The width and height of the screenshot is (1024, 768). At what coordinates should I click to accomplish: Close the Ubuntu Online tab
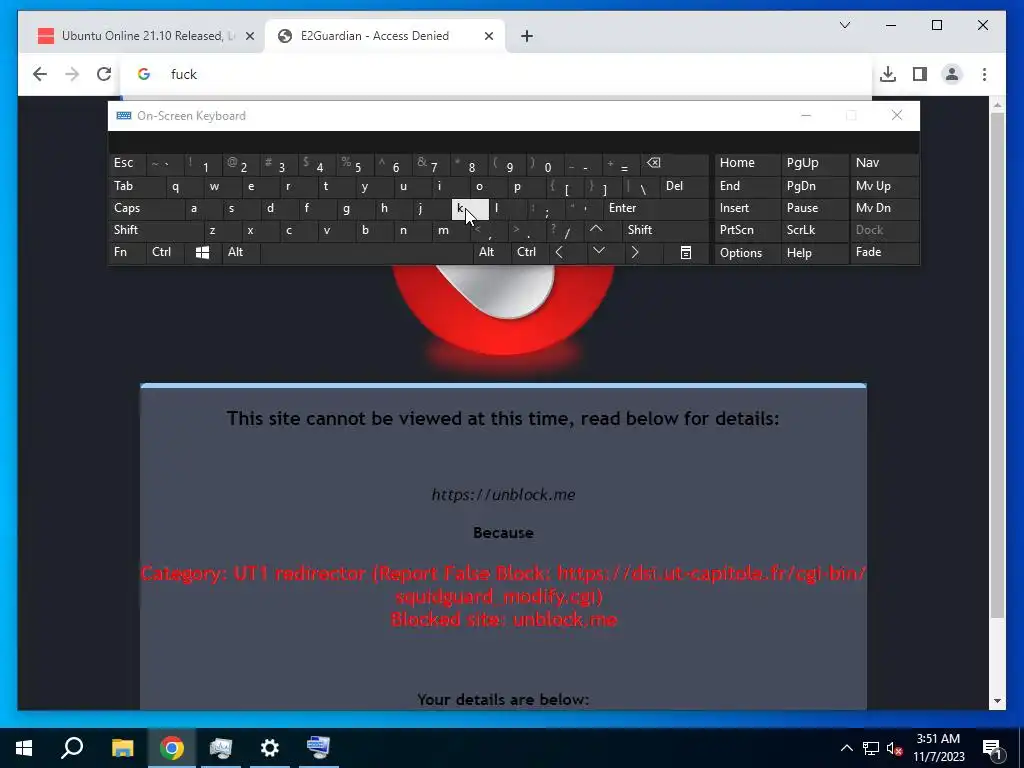pyautogui.click(x=249, y=36)
